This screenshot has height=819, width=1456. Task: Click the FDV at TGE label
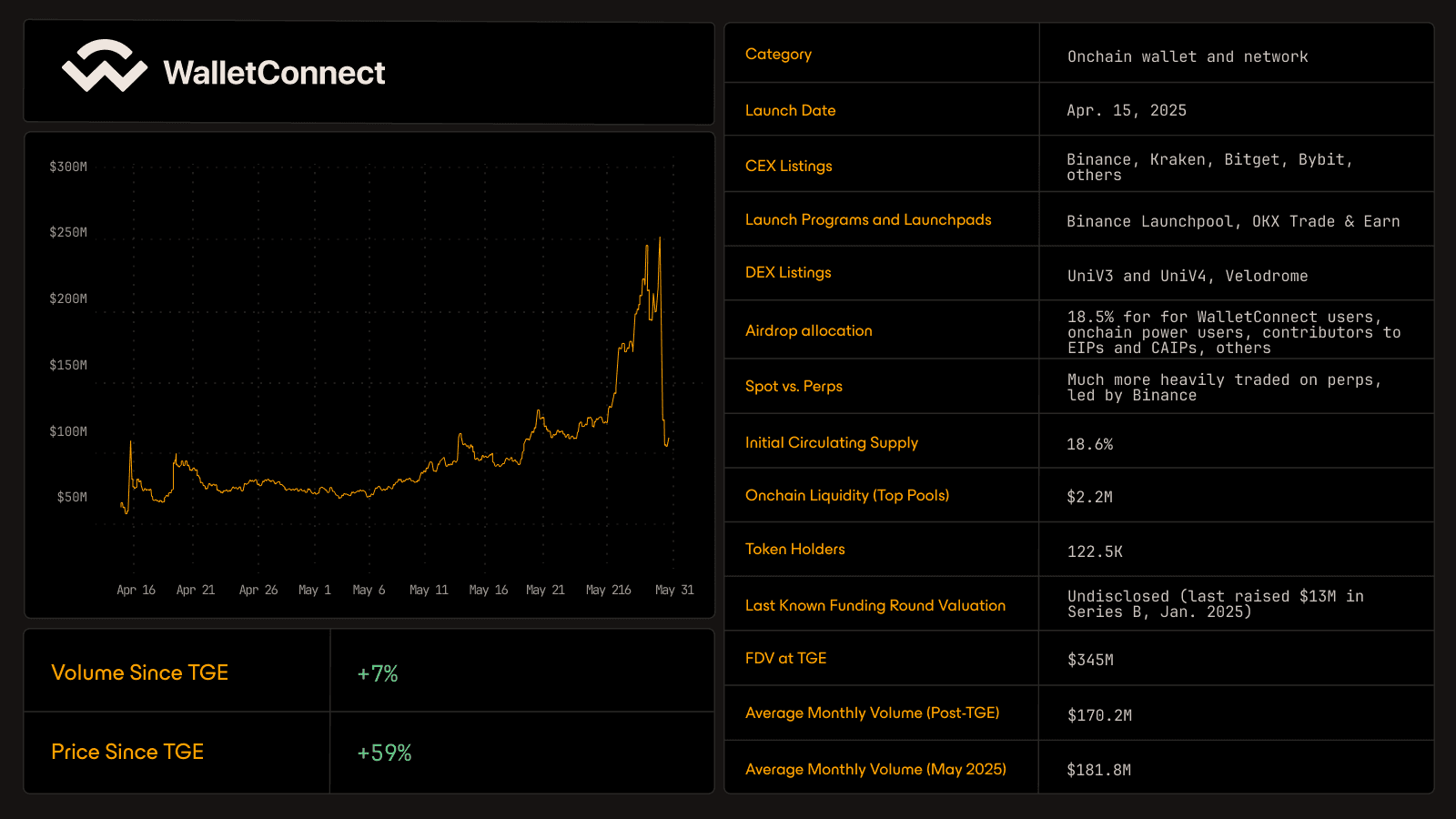coord(786,658)
